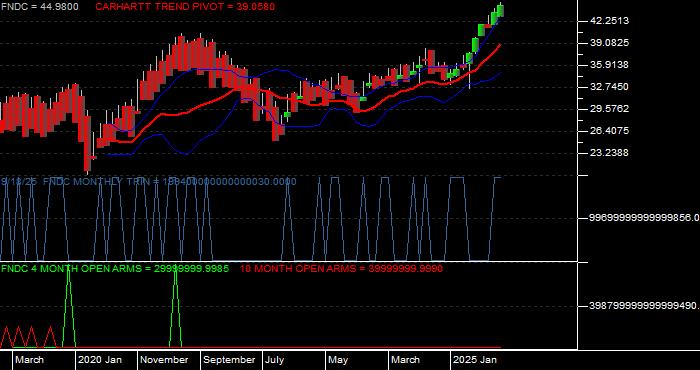This screenshot has height=370, width=700.
Task: Click the 26.4075 price axis value
Action: point(609,131)
